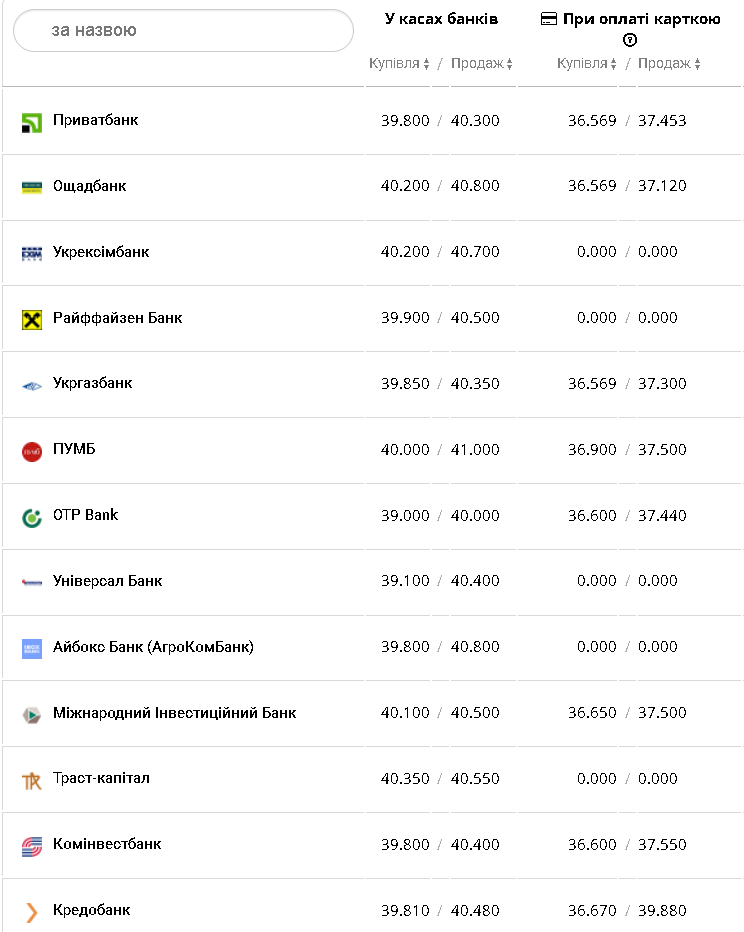Sort by cash desk Продаж rate
The image size is (744, 932).
[481, 64]
